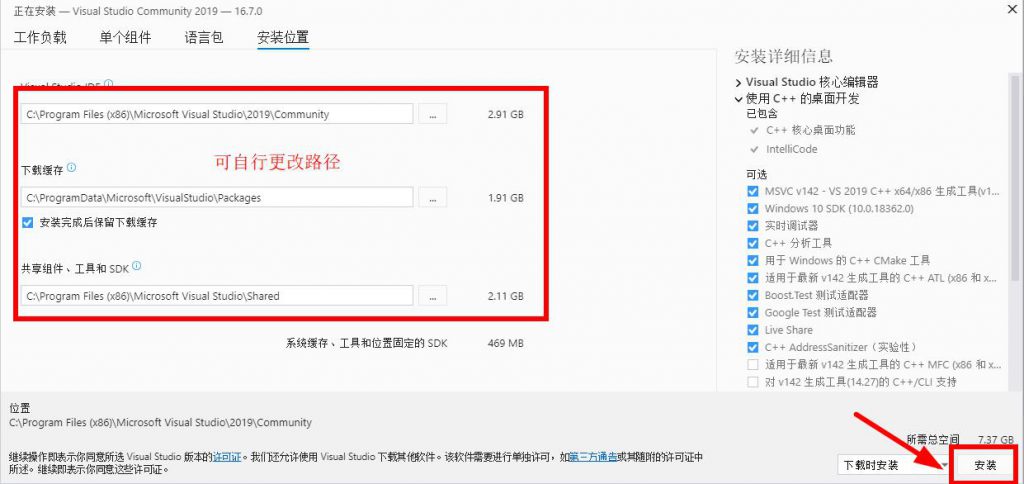
Task: Toggle Google Test 测试适配器 checkbox
Action: point(753,312)
